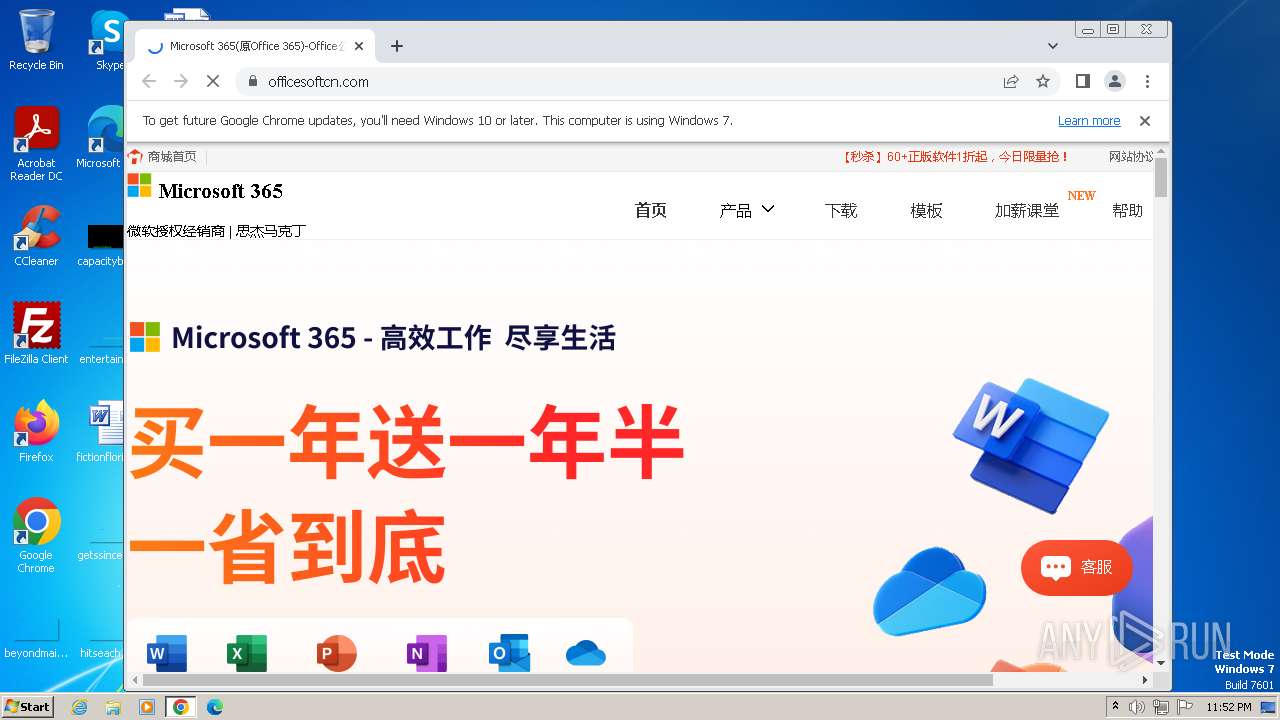Select the OneNote app icon in banner
1280x720 pixels.
[x=427, y=654]
